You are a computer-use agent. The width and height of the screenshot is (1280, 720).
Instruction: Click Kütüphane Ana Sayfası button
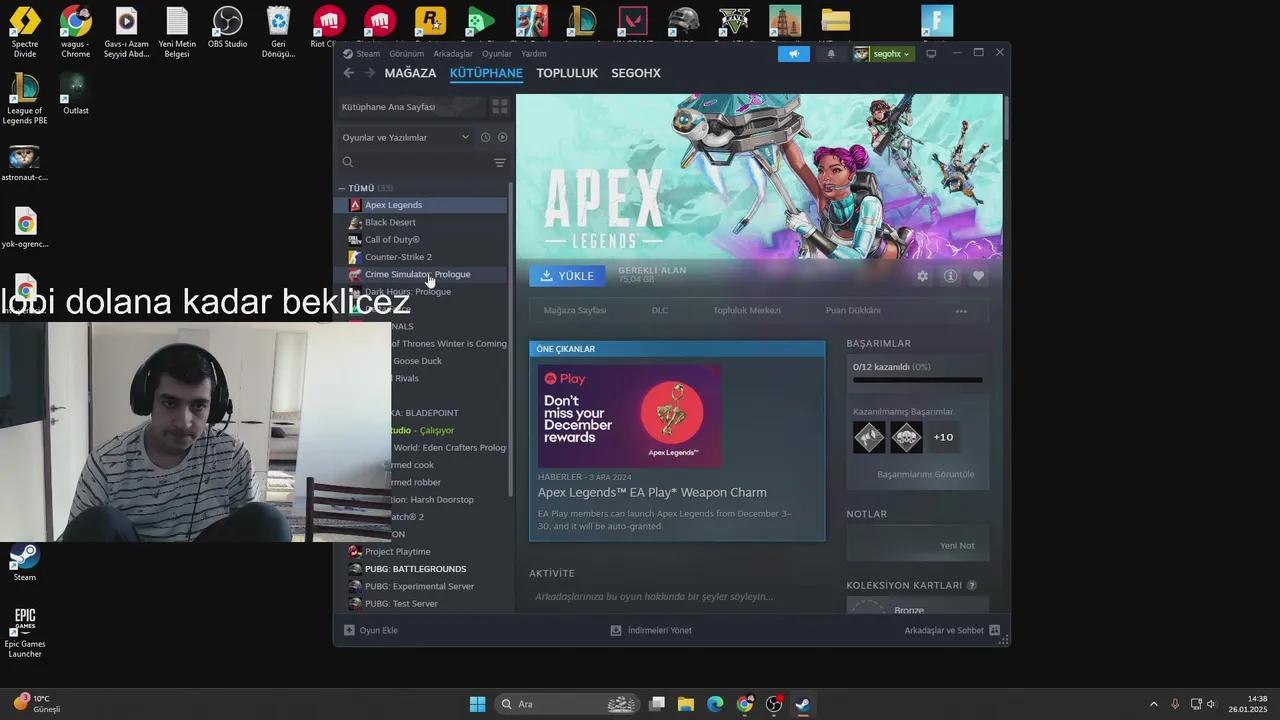click(x=411, y=106)
